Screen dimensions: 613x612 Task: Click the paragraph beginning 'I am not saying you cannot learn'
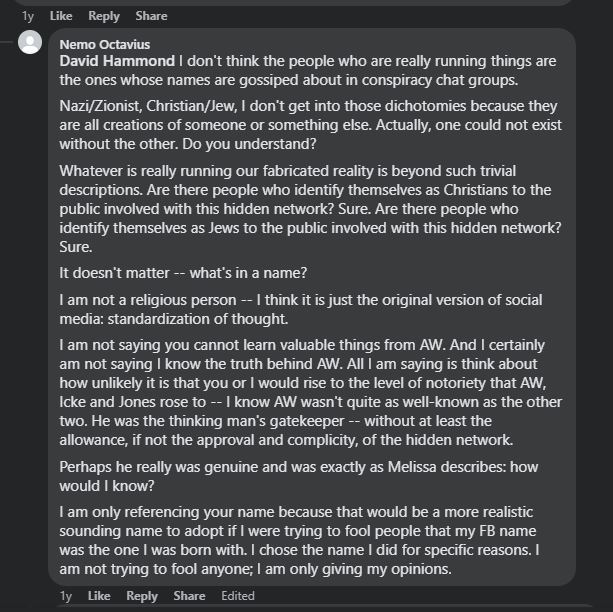(x=310, y=392)
